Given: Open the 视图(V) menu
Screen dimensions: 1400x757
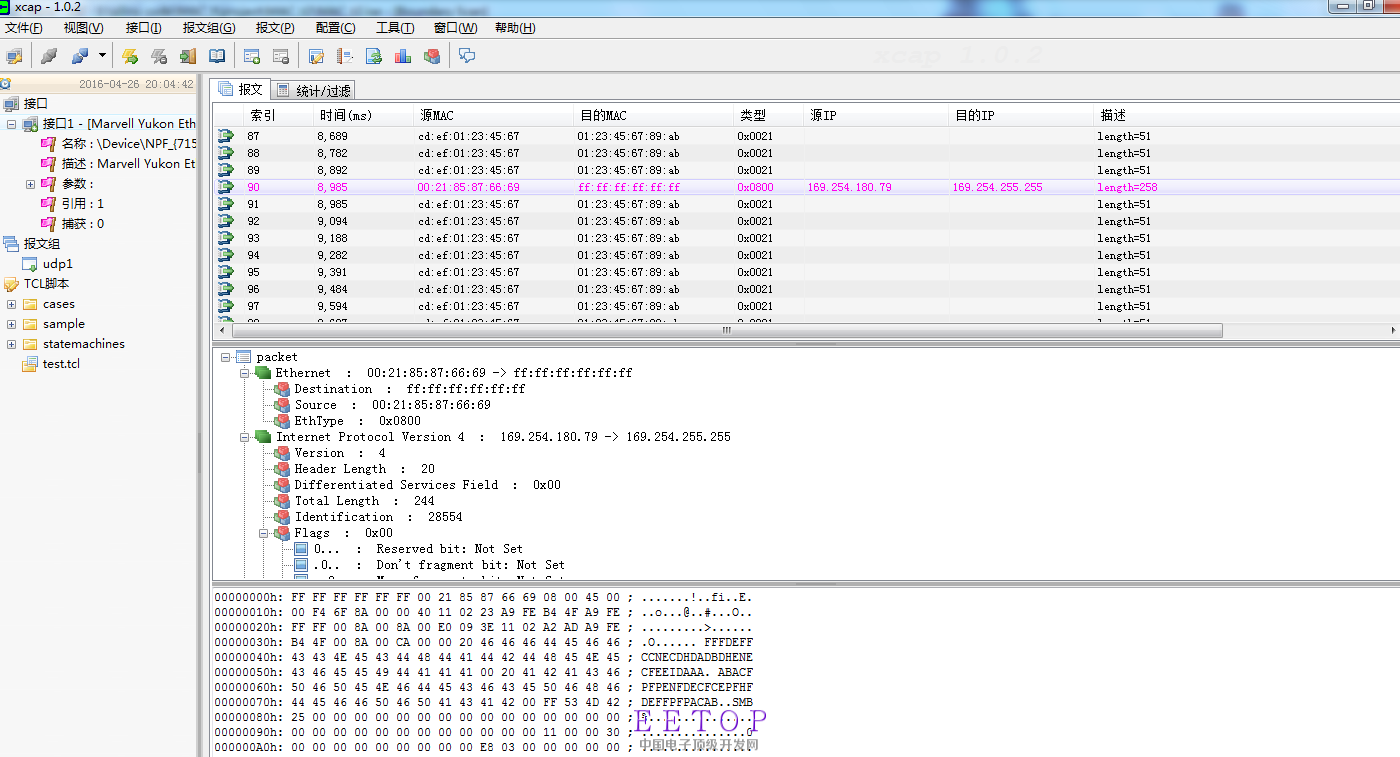Looking at the screenshot, I should point(83,28).
